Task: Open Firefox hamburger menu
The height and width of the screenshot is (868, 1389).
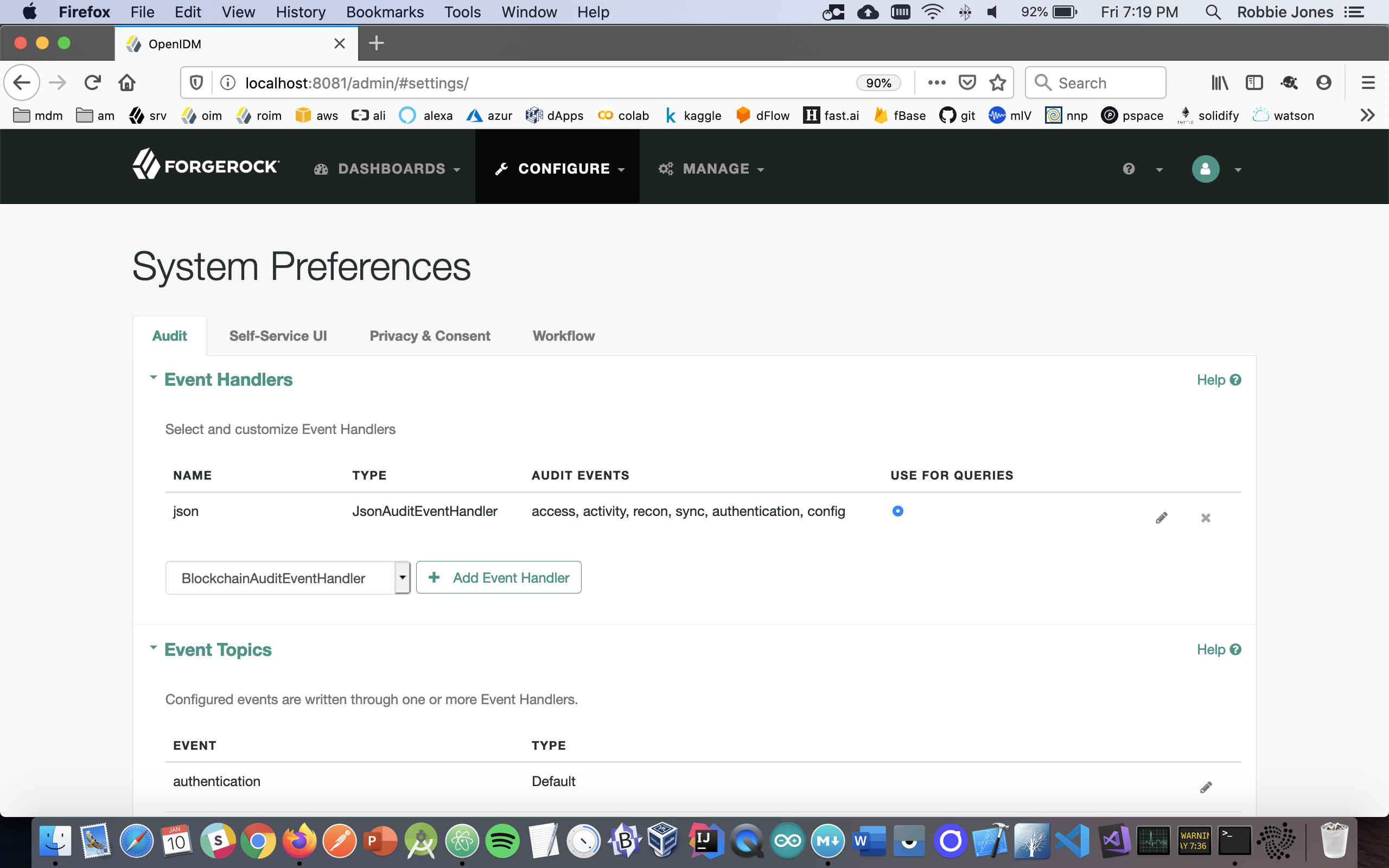Action: click(x=1368, y=82)
